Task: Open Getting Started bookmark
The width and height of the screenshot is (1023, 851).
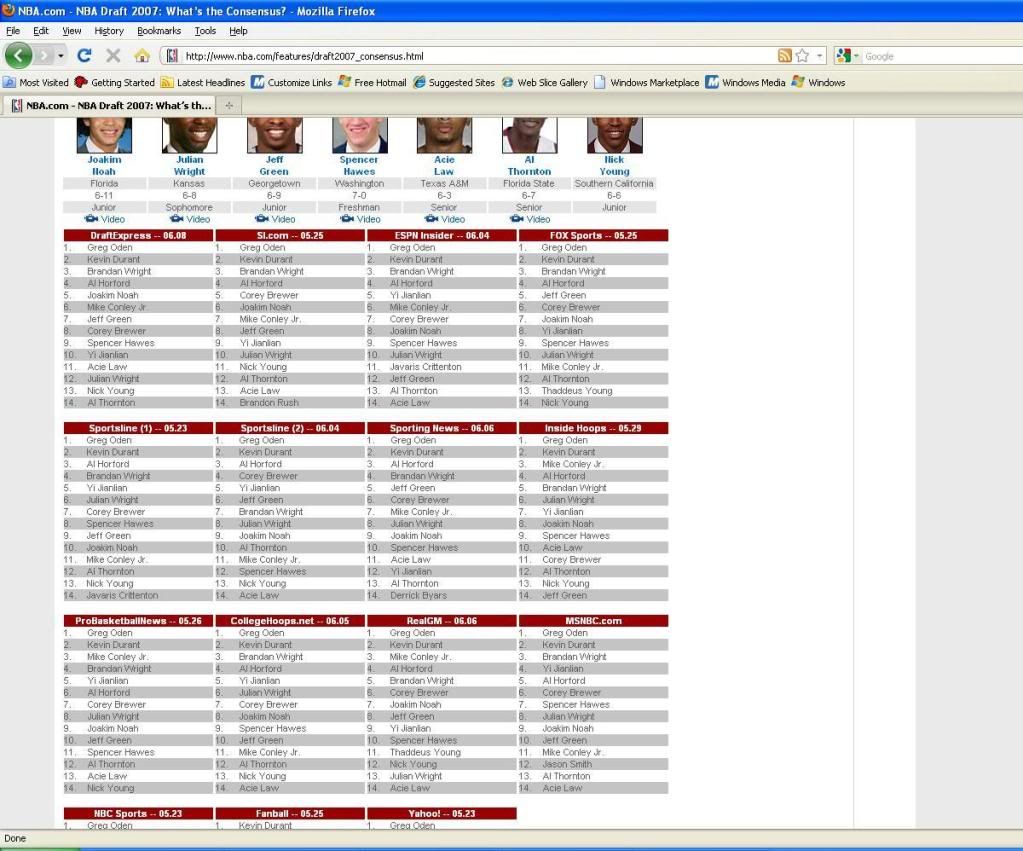Action: pos(115,82)
